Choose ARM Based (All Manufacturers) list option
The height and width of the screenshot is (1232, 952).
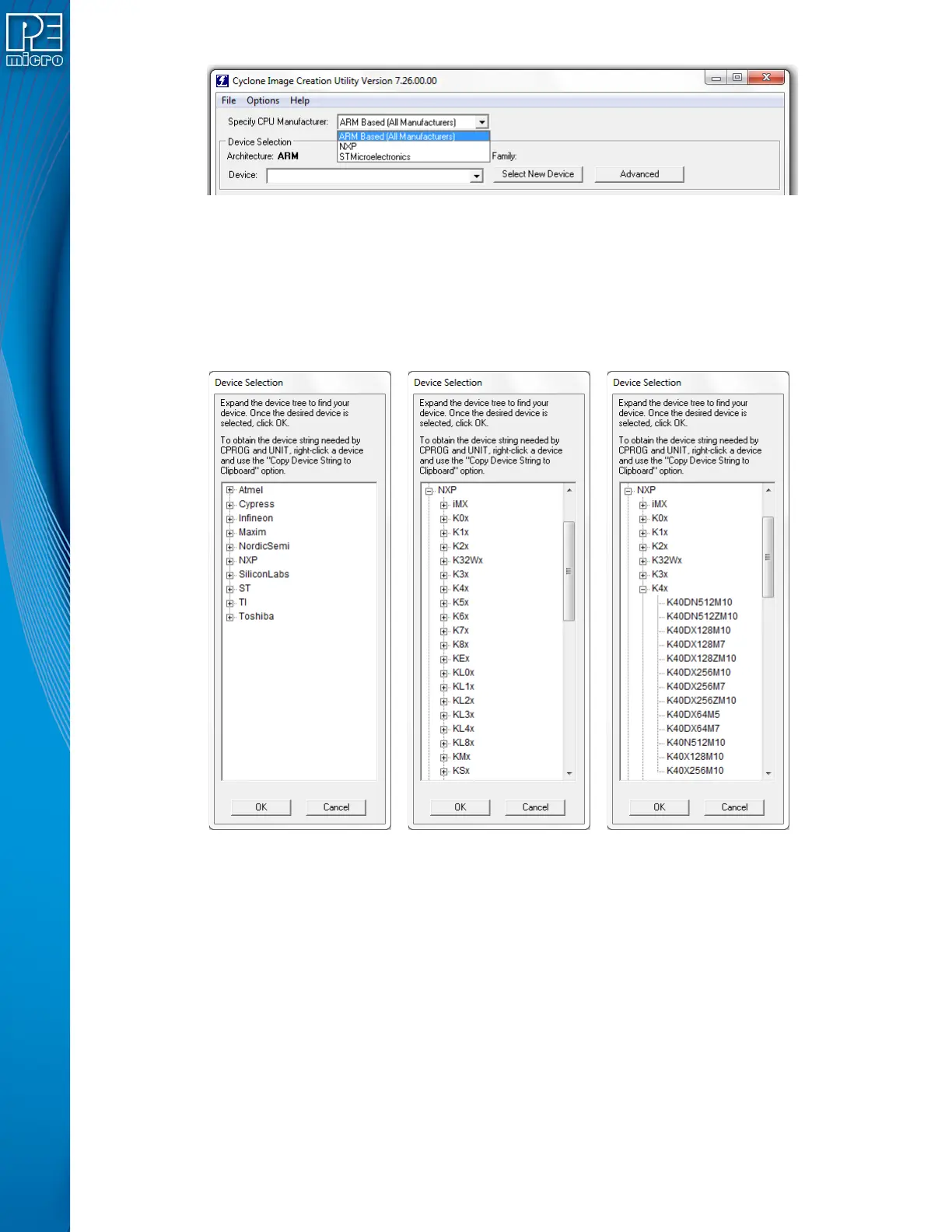[414, 136]
